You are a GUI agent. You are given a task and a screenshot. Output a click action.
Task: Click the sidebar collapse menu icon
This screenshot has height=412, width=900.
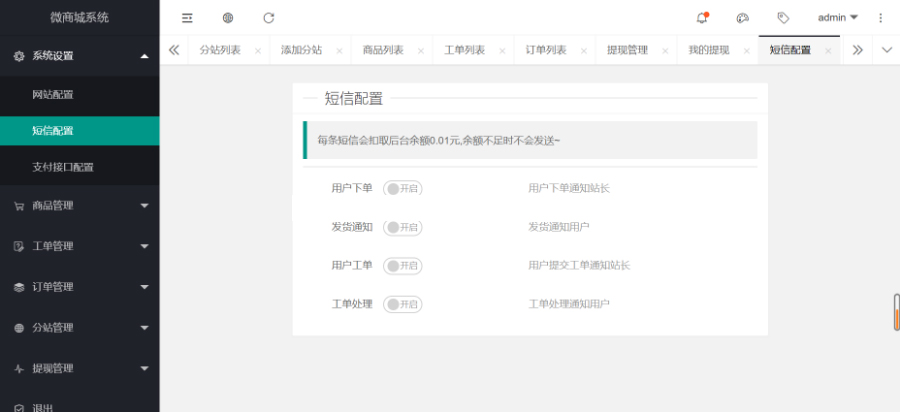187,18
